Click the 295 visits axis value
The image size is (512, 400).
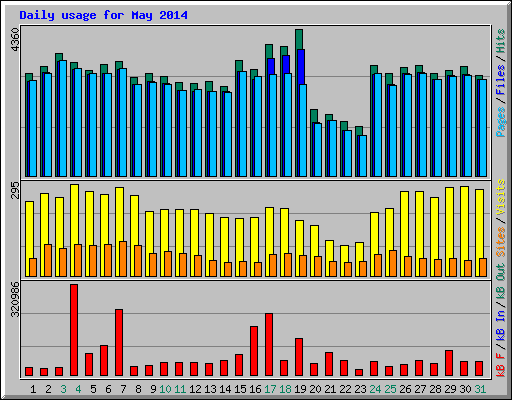15,190
